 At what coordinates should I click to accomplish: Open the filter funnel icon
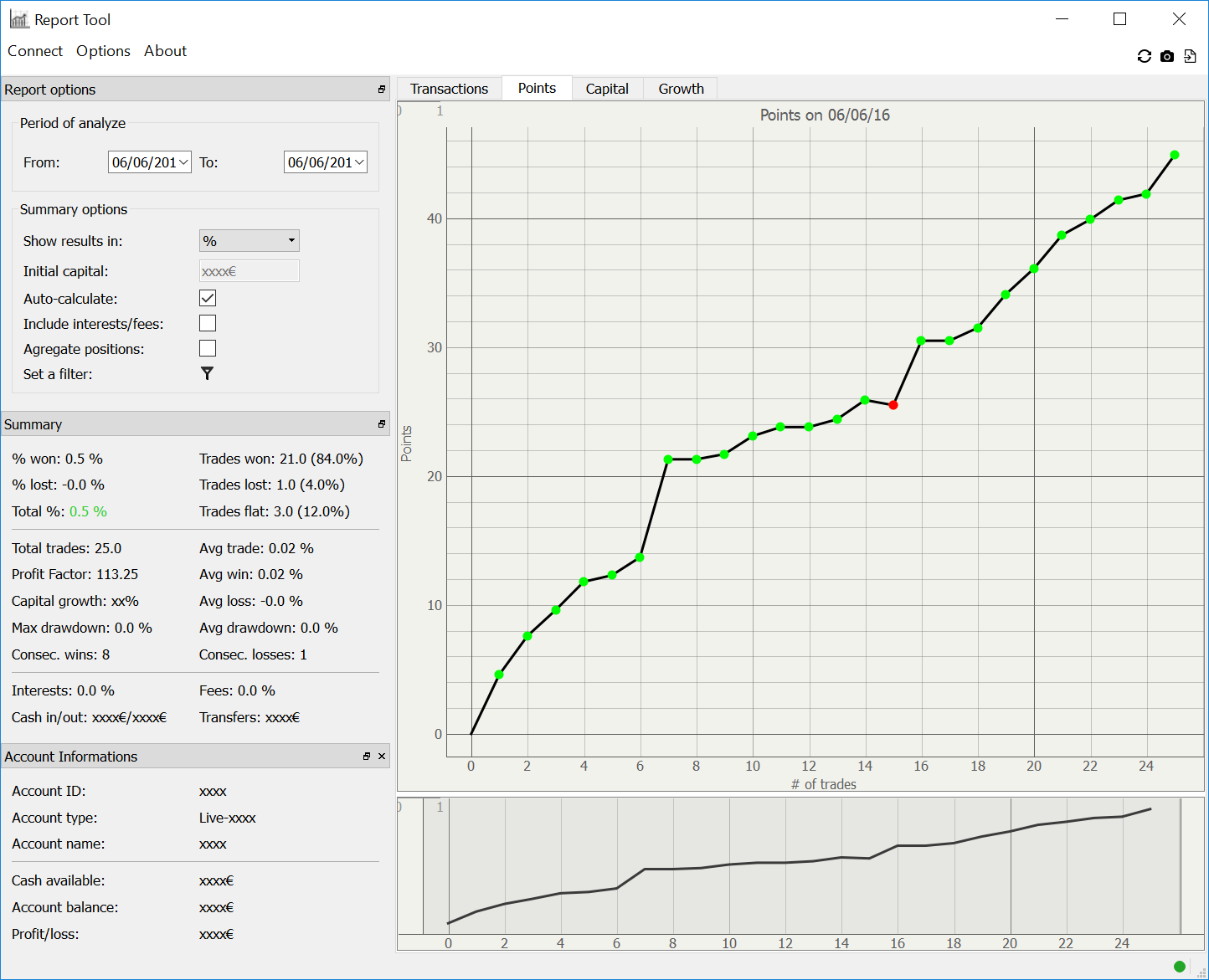pos(208,373)
